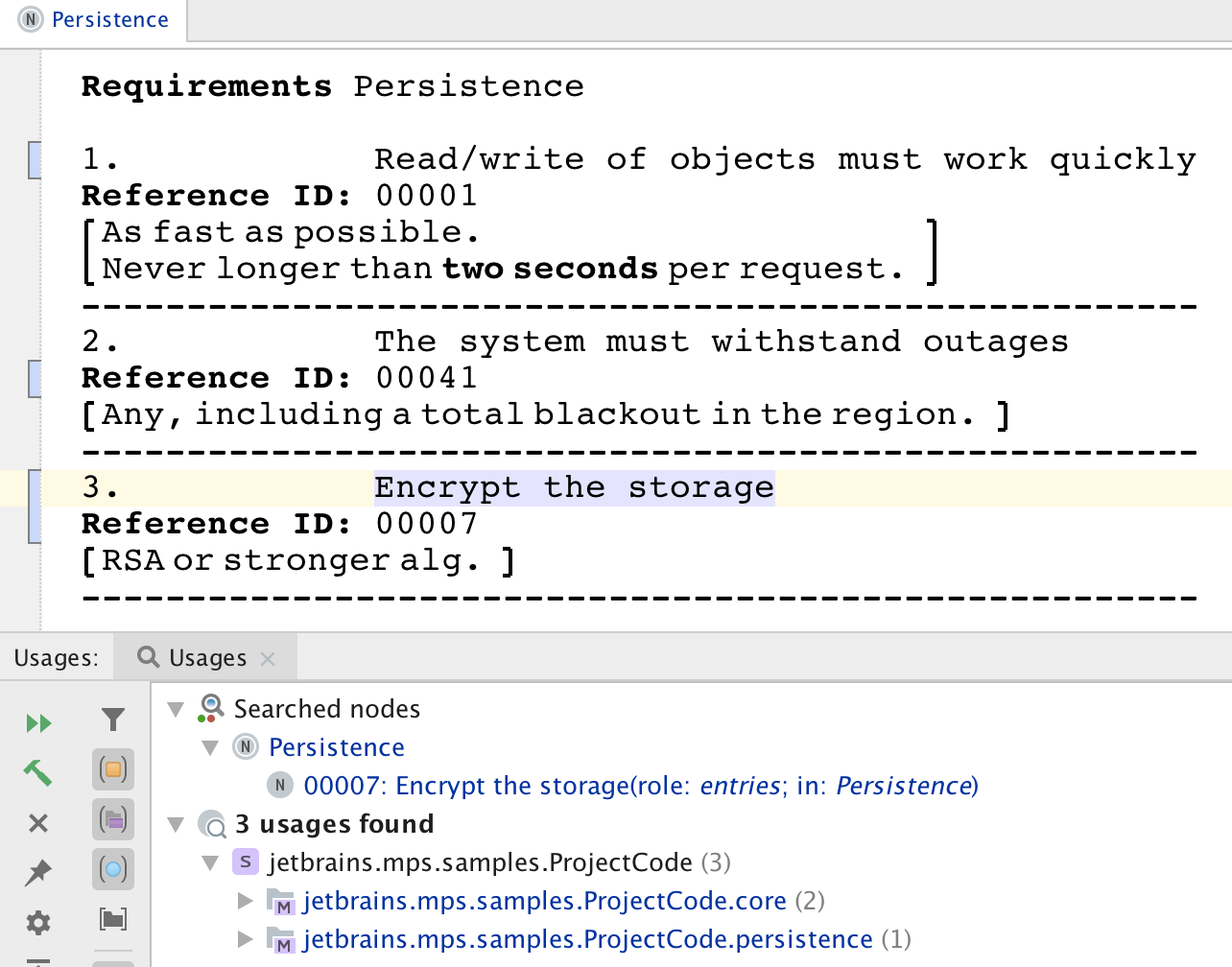This screenshot has width=1232, height=967.
Task: Click the bracketed folder grouping icon
Action: (113, 919)
